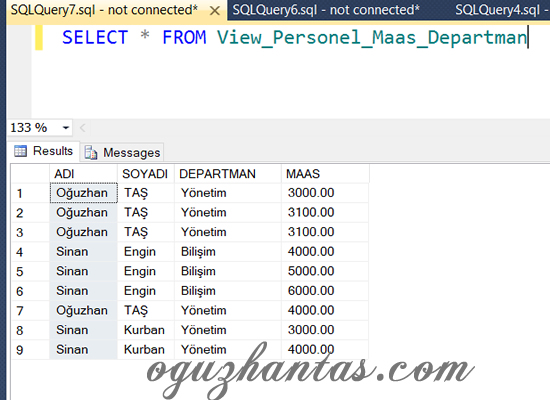
Task: Select the MAAS column header
Action: point(325,174)
